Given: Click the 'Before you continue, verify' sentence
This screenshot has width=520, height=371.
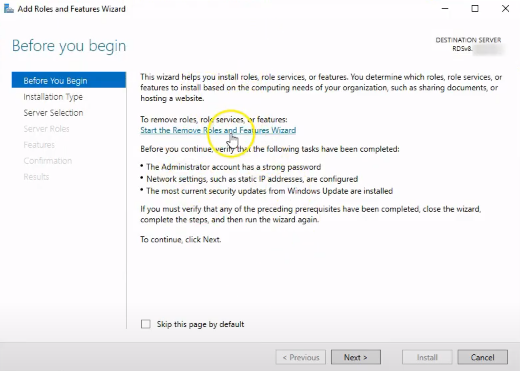Looking at the screenshot, I should pos(270,149).
